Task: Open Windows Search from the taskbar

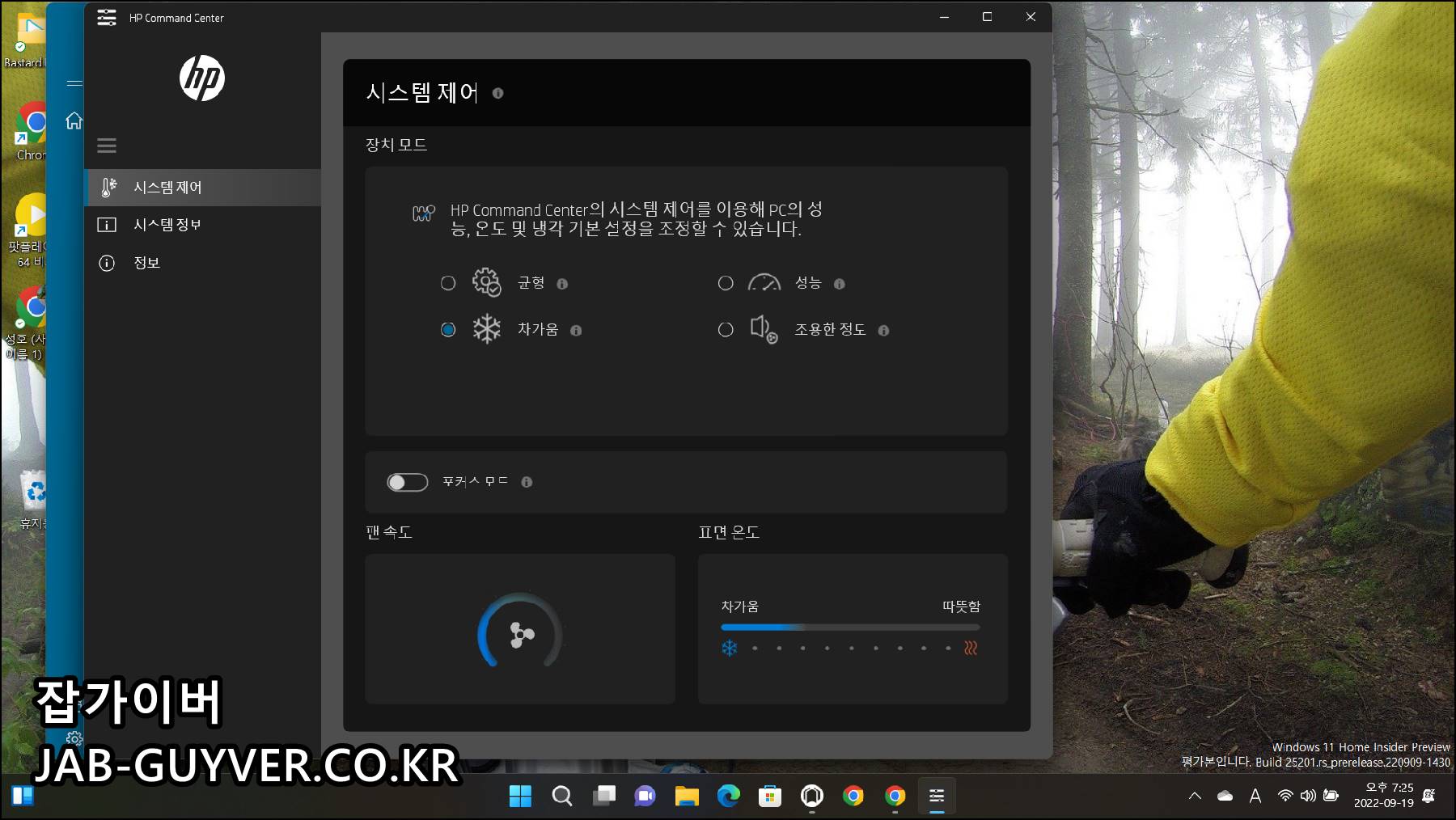Action: coord(561,796)
